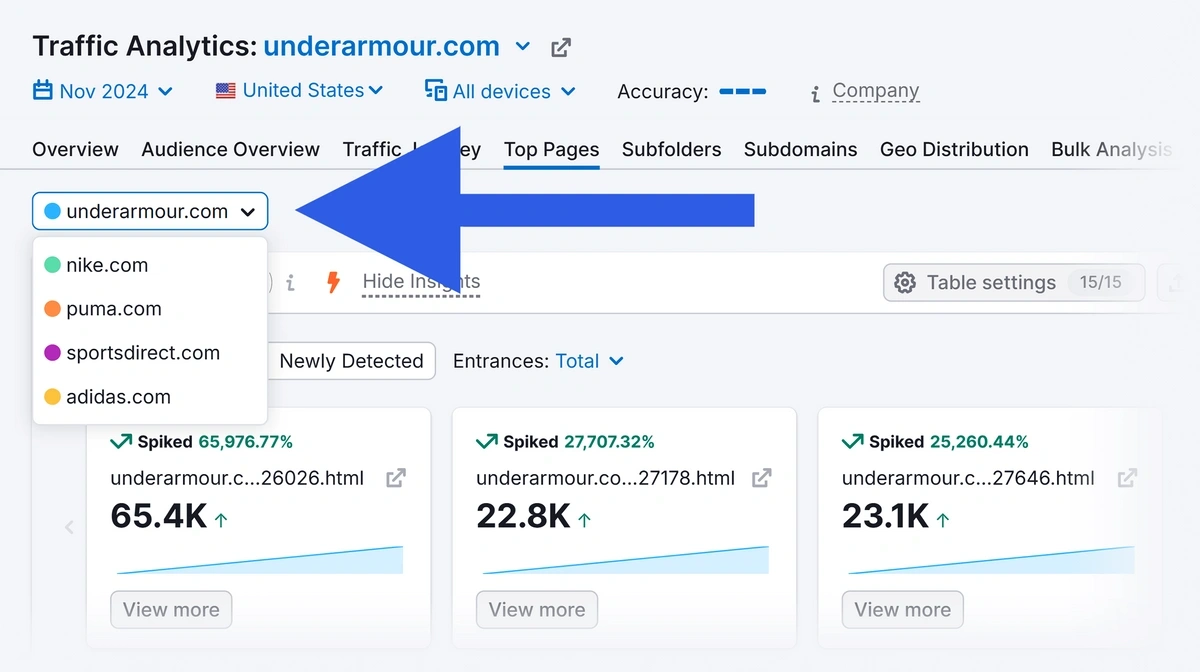Open underarmour.com external link icon in title
1200x672 pixels.
pos(561,47)
